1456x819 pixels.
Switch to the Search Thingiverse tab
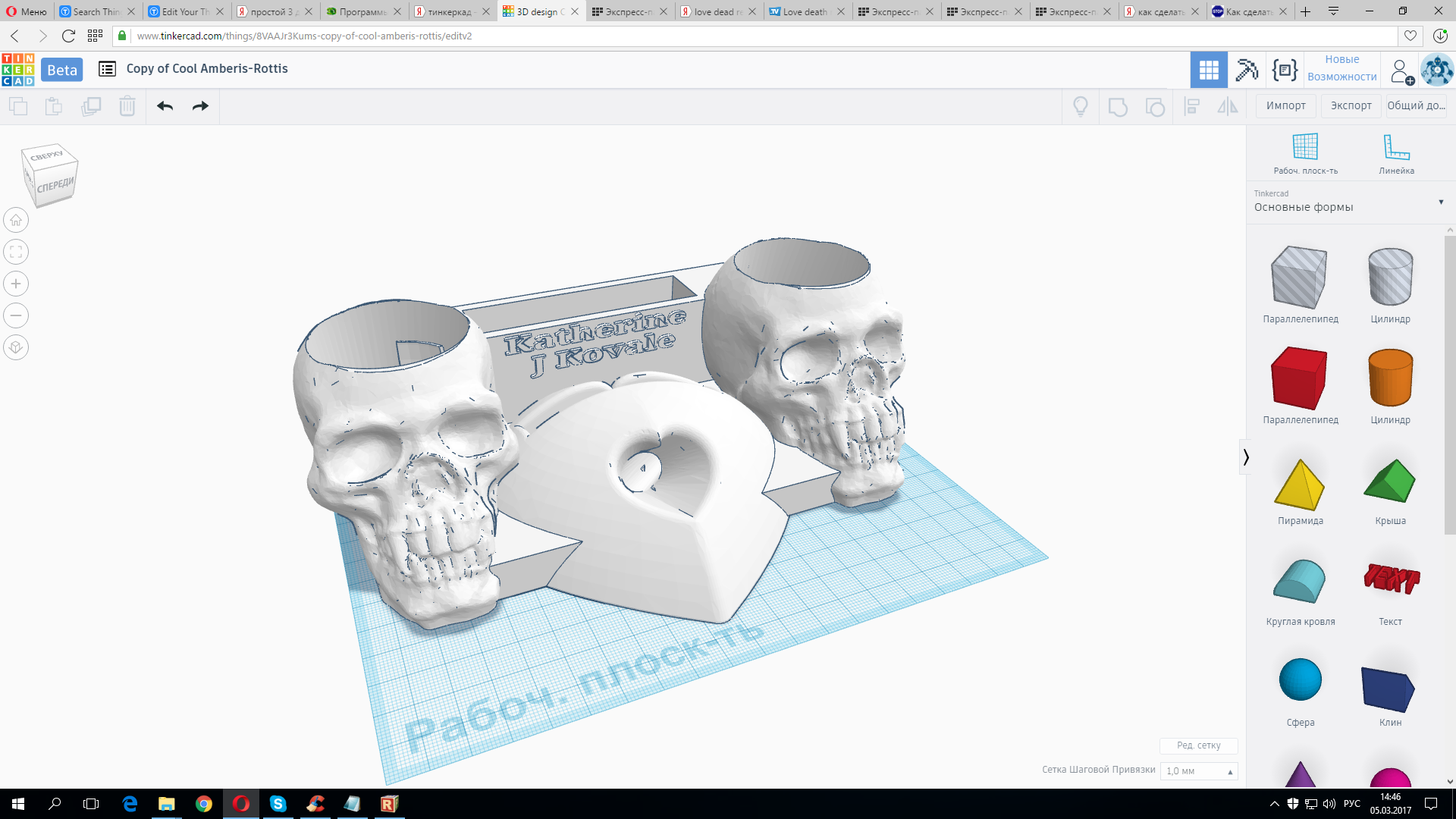coord(97,11)
